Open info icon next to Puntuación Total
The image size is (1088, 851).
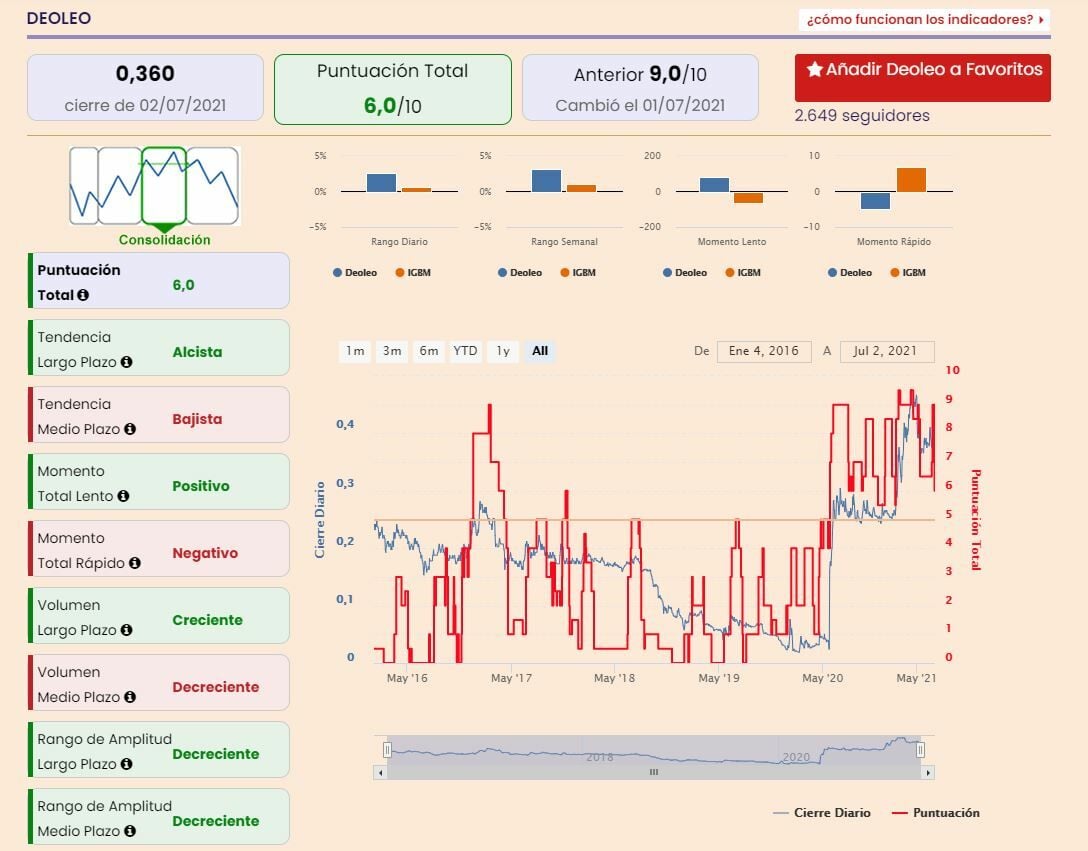point(83,295)
